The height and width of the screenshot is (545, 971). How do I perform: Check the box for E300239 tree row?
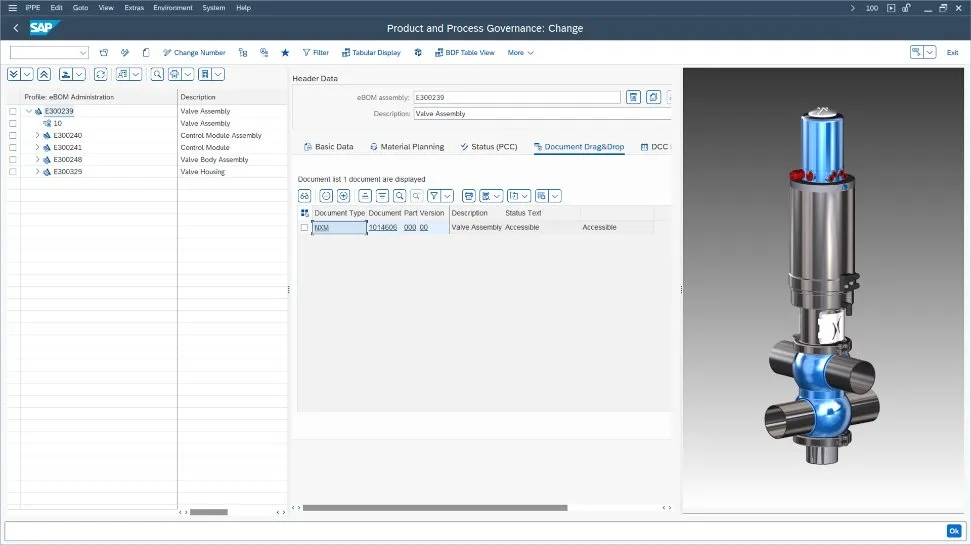coord(13,111)
